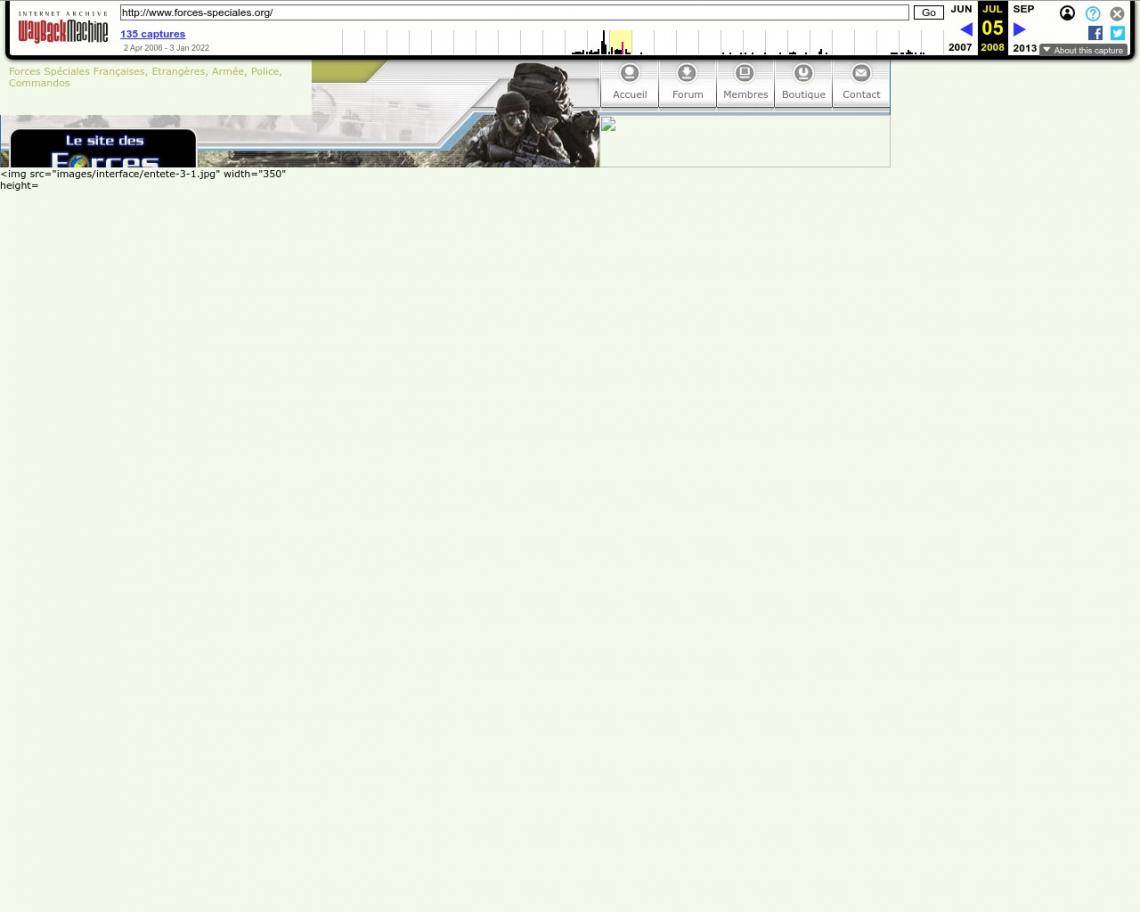Screen dimensions: 1140x912
Task: Open the Wayback Machine logo link
Action: 63,27
